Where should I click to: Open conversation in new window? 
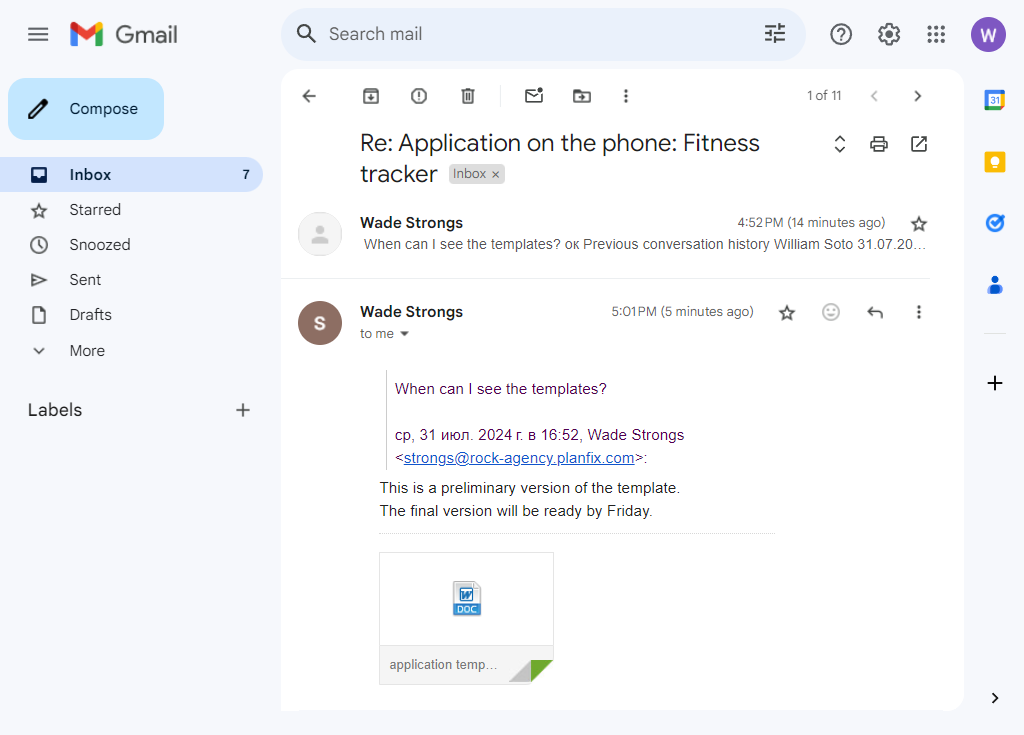pos(919,144)
